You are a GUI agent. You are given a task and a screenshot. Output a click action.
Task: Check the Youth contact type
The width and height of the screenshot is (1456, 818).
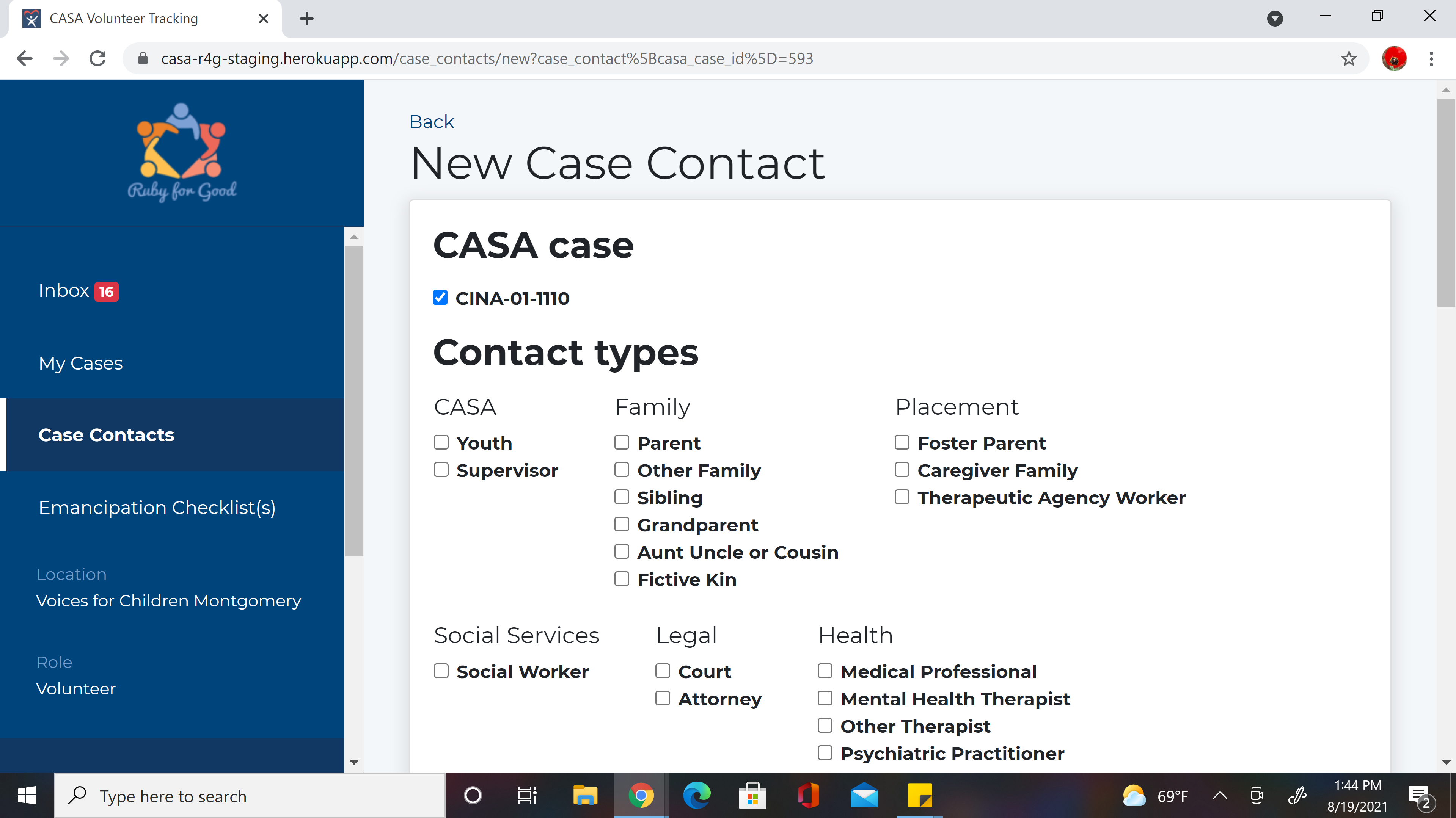[441, 442]
